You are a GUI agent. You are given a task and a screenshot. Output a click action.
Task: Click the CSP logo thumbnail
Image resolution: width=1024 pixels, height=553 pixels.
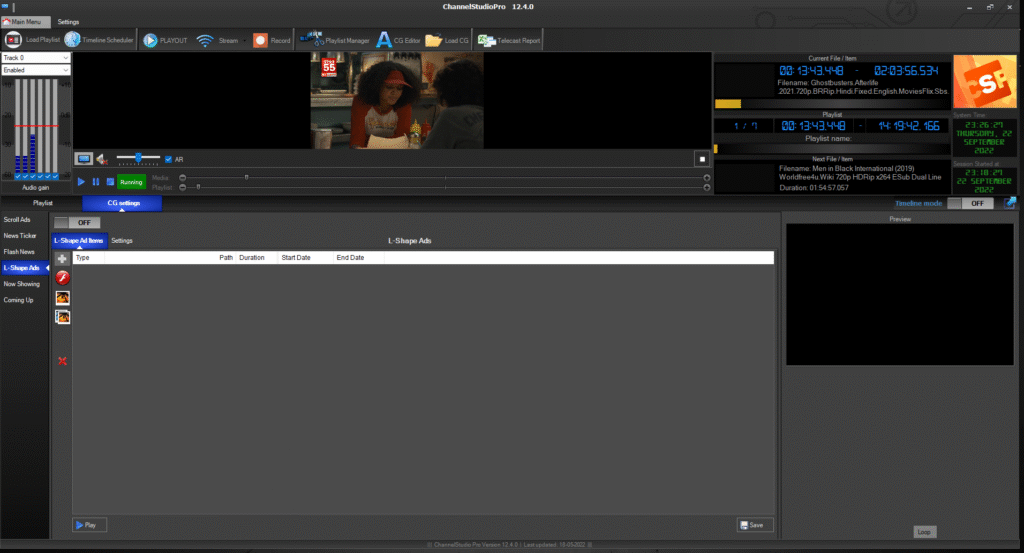tap(984, 82)
